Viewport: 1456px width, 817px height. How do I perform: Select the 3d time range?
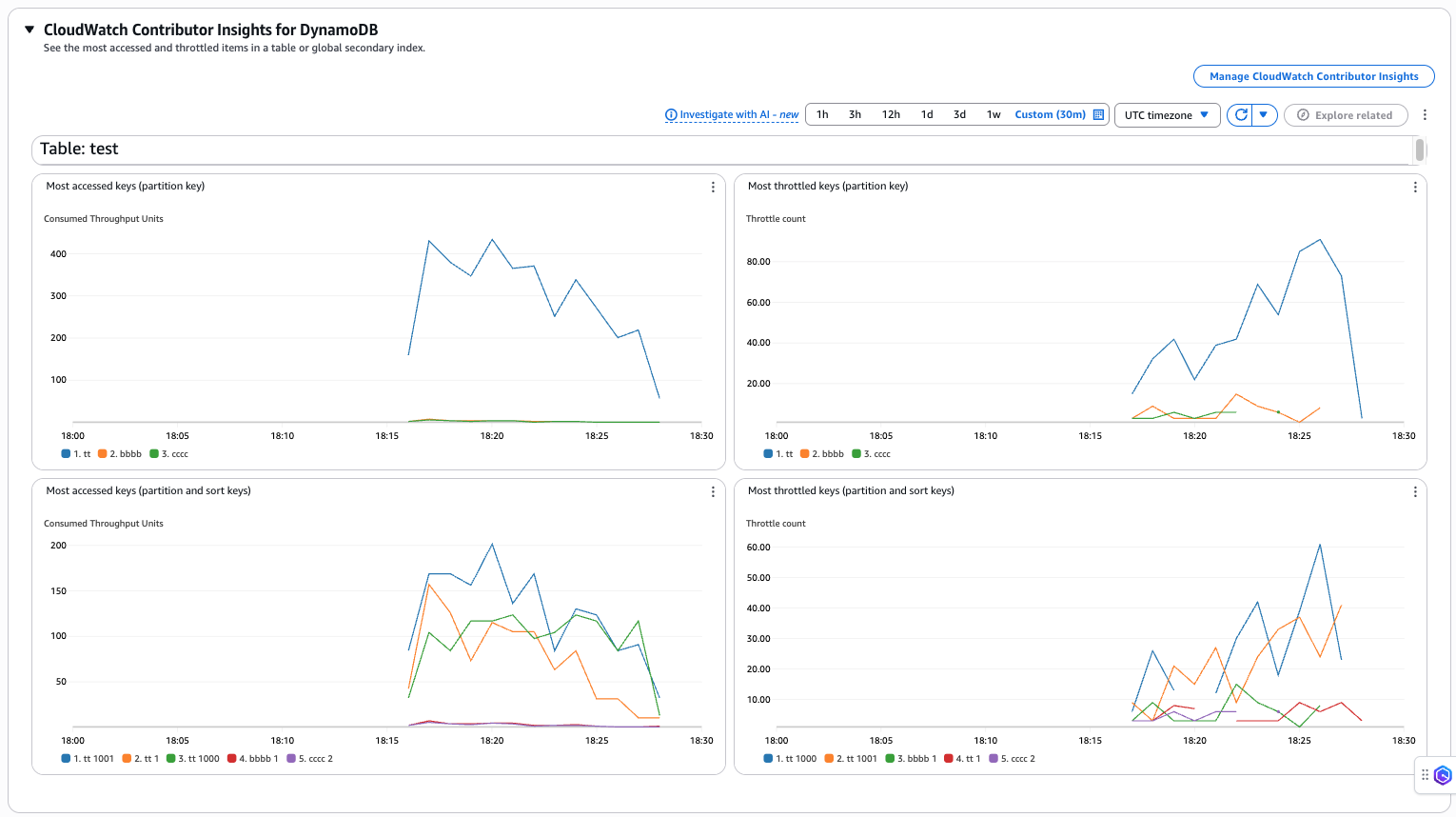coord(959,113)
